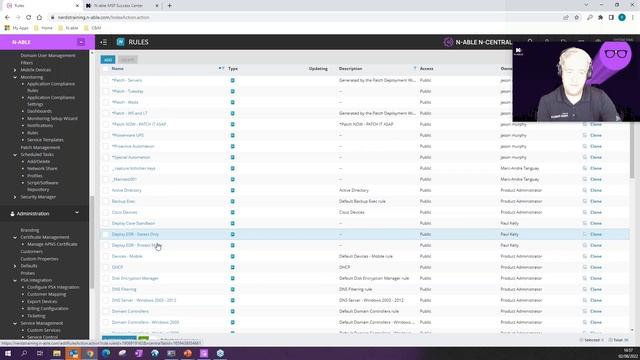The image size is (640, 360).
Task: Collapse the PSA Integration tree node
Action: tap(15, 280)
